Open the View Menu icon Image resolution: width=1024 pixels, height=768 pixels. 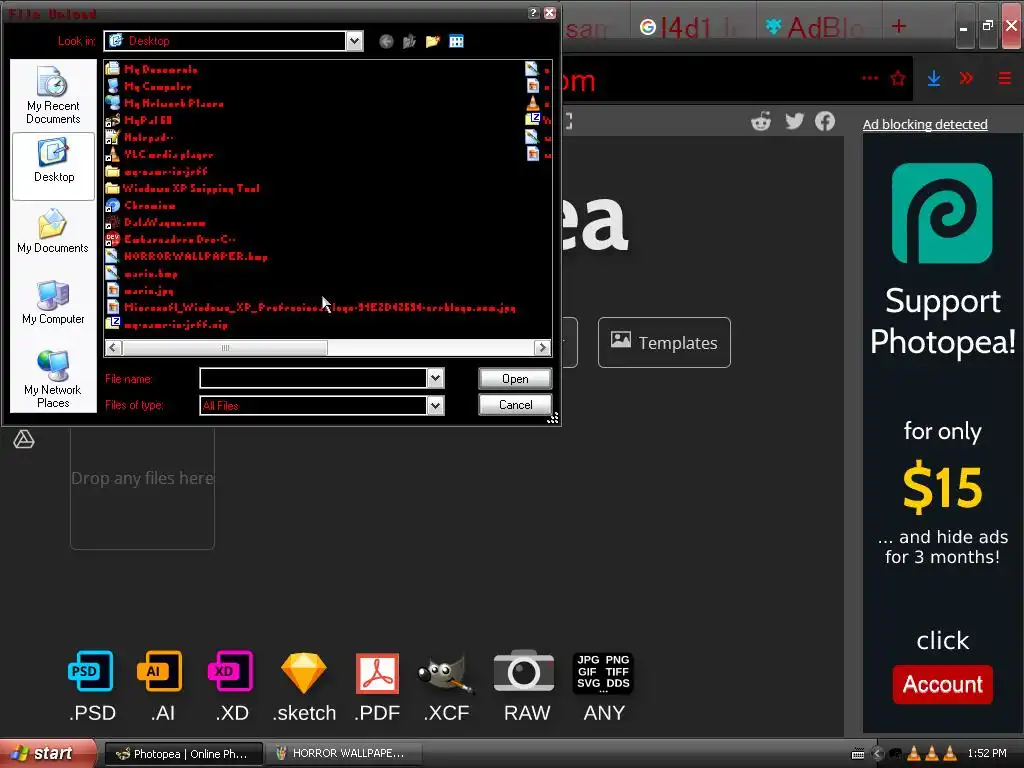point(456,41)
